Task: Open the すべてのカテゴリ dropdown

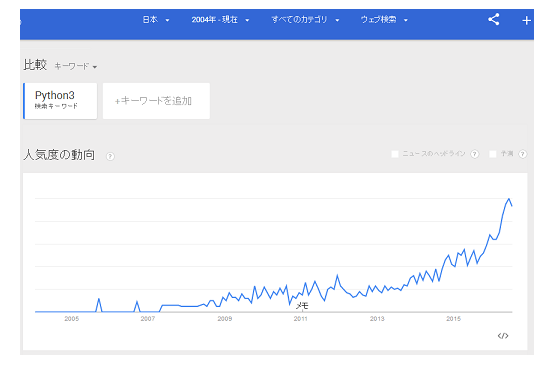Action: coord(305,19)
